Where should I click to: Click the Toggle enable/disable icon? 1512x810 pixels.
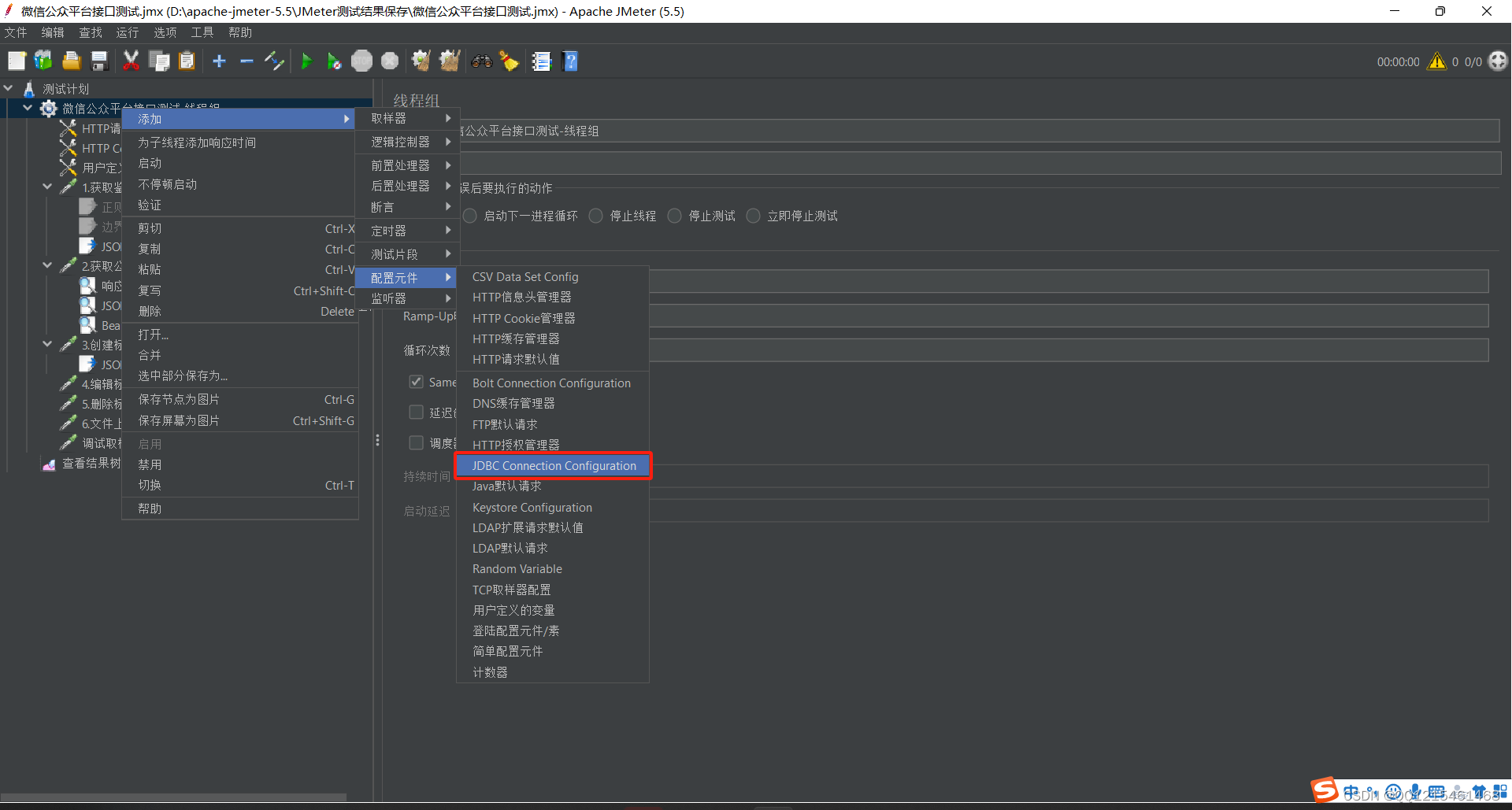pyautogui.click(x=274, y=61)
